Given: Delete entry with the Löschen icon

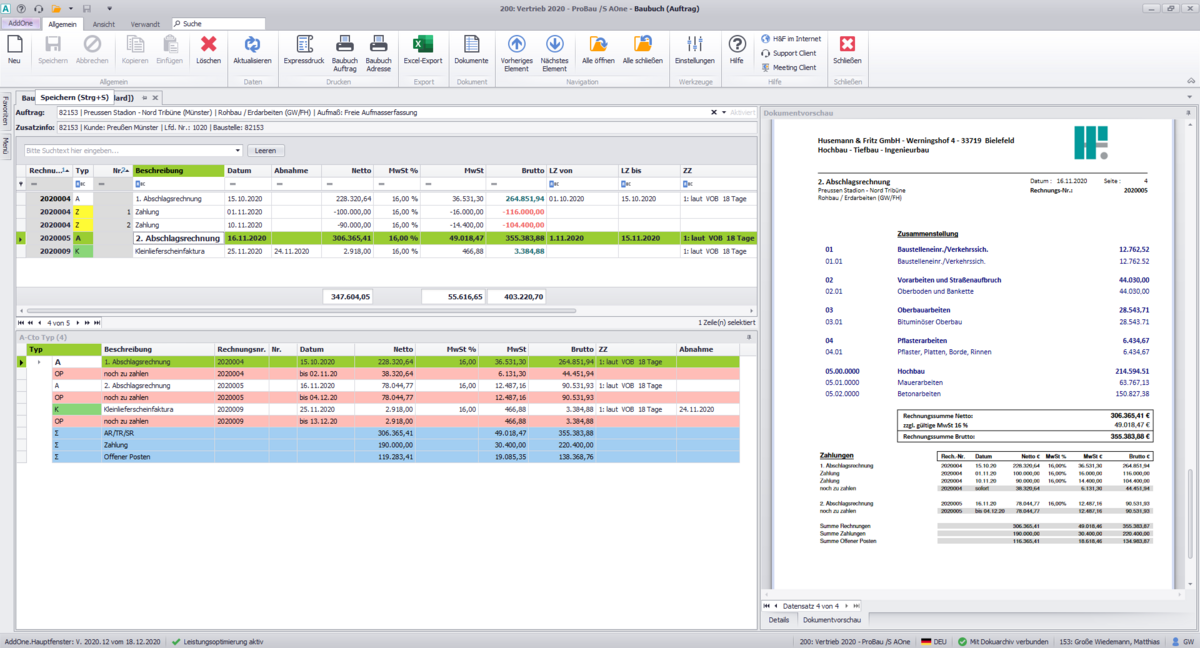Looking at the screenshot, I should pyautogui.click(x=208, y=48).
